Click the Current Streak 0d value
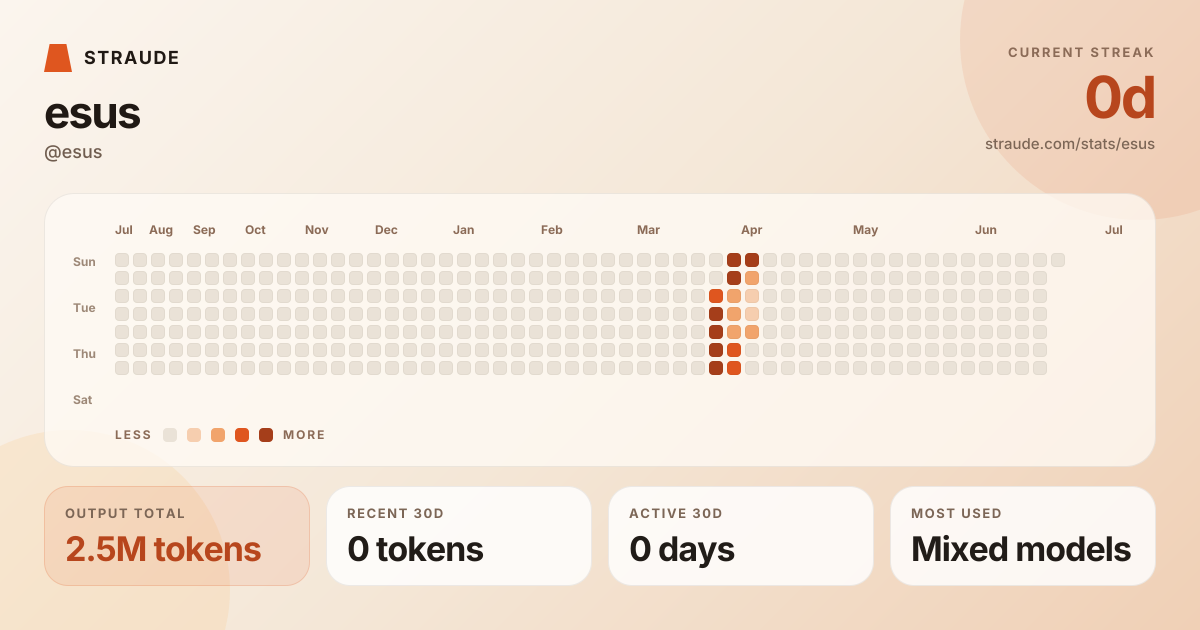Image resolution: width=1200 pixels, height=630 pixels. click(1120, 98)
